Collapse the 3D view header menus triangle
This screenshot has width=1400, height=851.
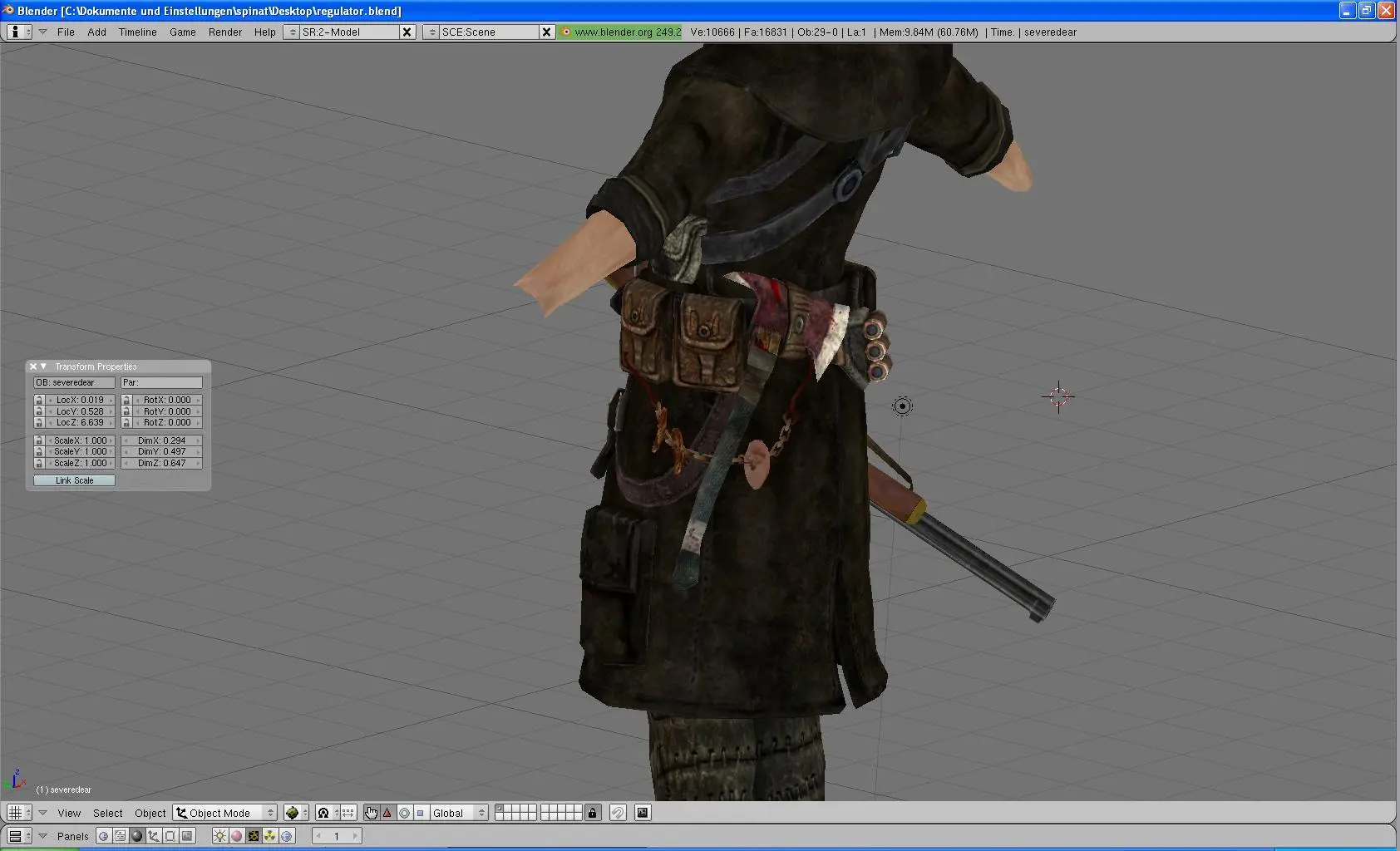tap(42, 813)
